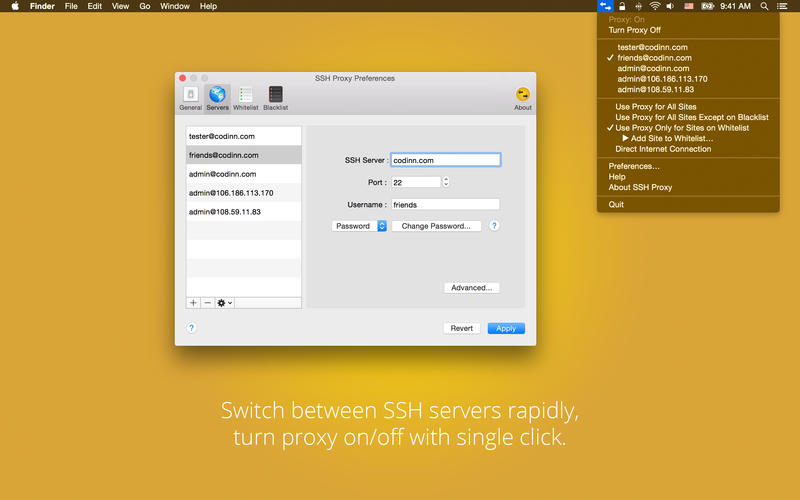Open the General preferences tab icon
The image size is (800, 500).
click(190, 97)
